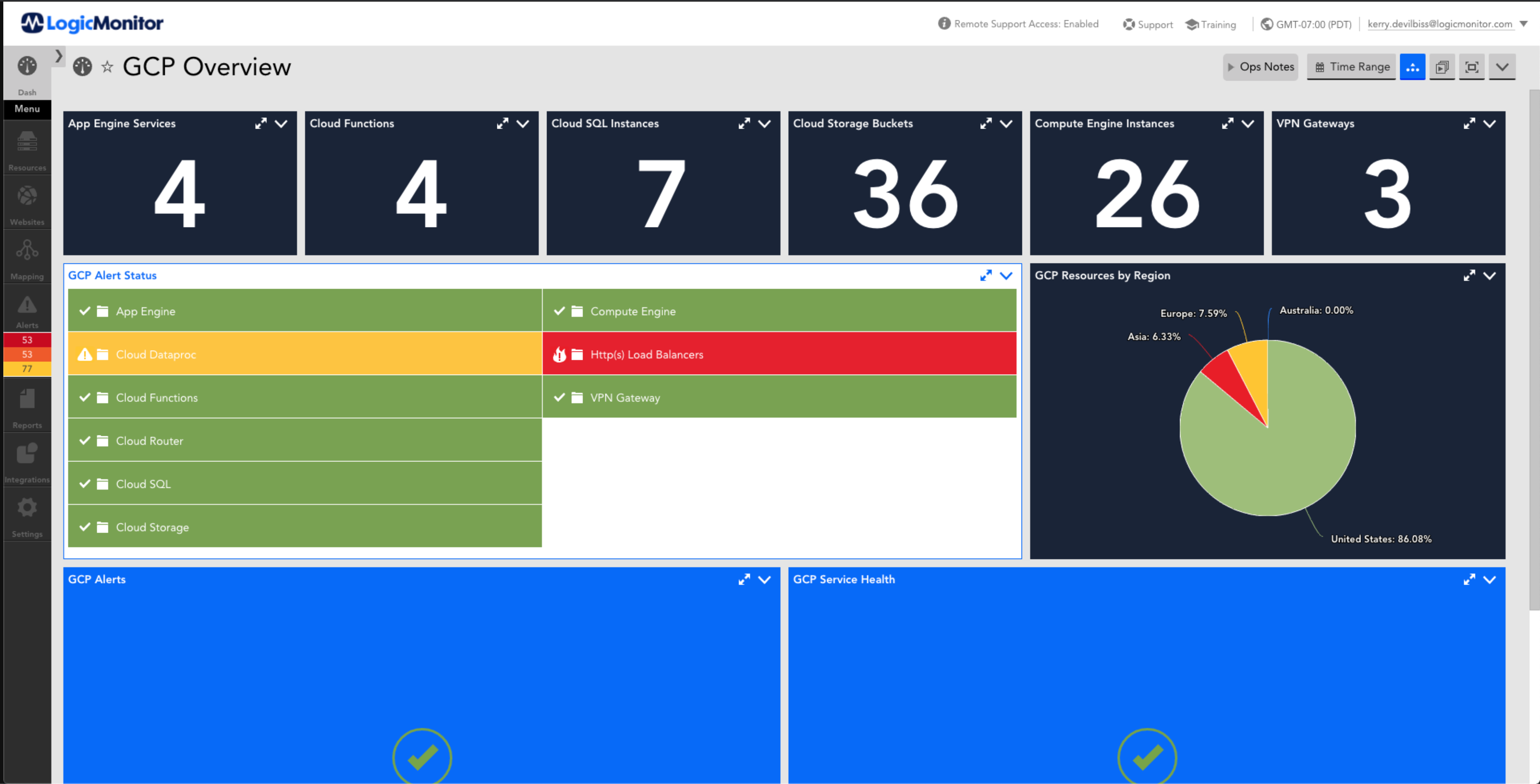
Task: Click the LogicMonitor logo
Action: [92, 23]
